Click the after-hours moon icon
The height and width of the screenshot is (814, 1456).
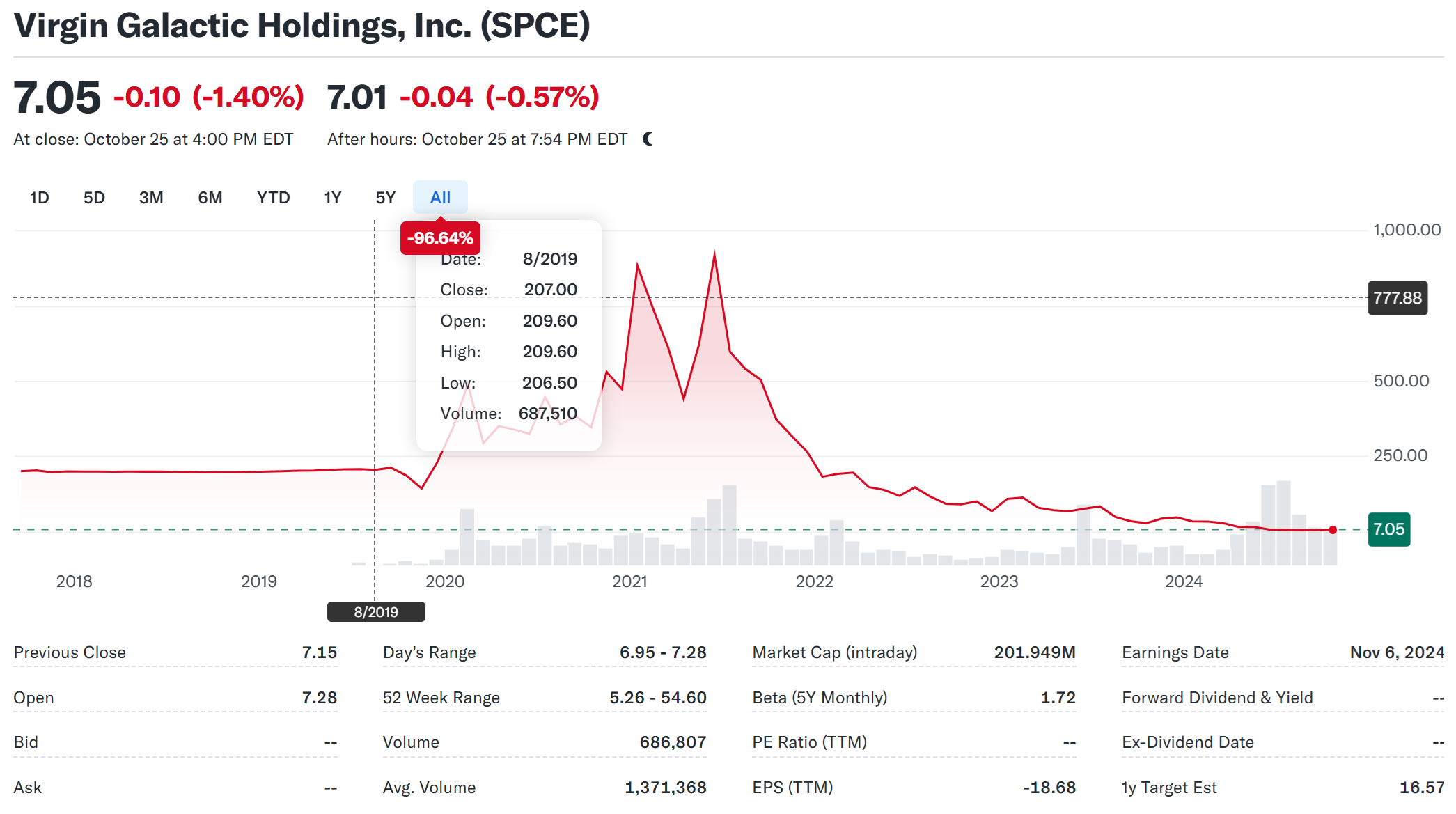click(648, 139)
